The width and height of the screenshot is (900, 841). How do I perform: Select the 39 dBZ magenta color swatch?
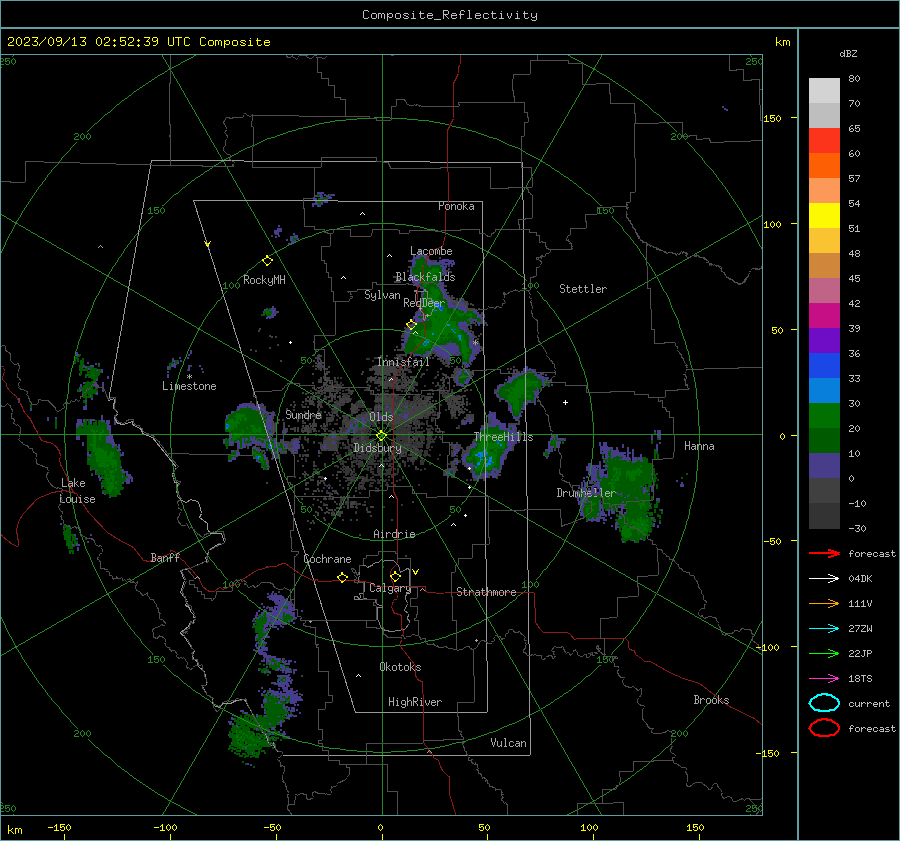click(824, 315)
